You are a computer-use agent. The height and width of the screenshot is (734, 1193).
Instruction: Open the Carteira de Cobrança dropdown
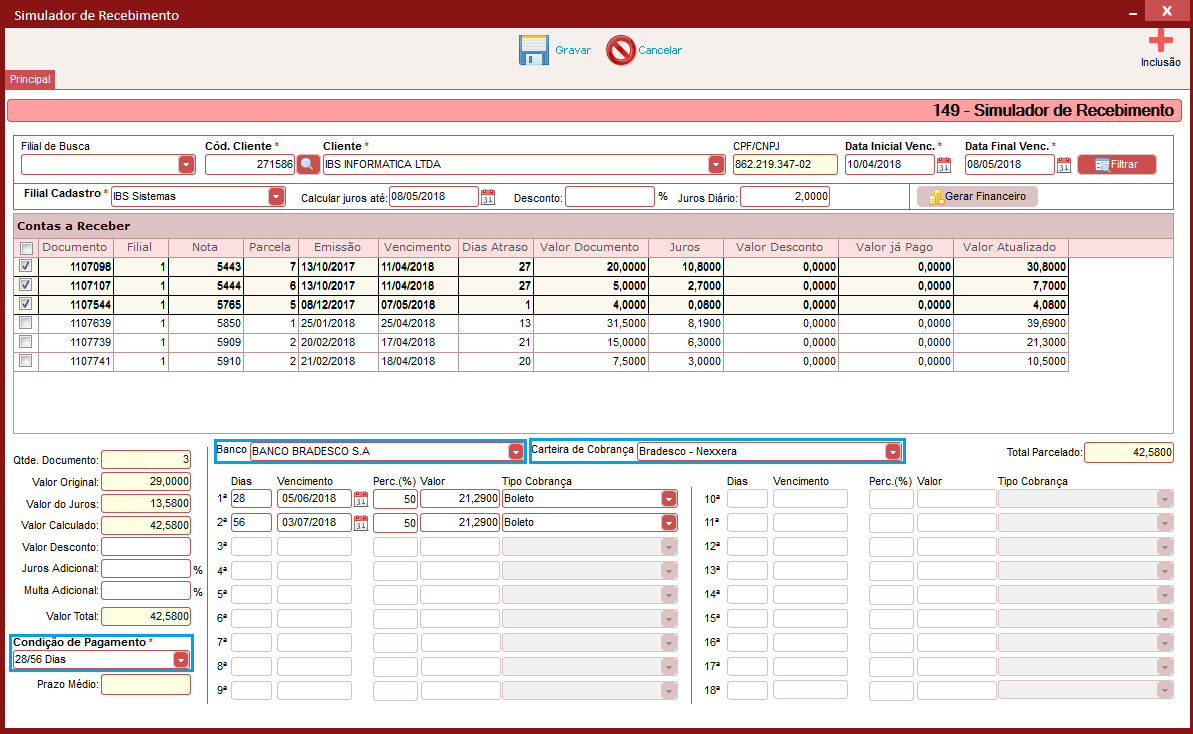point(893,452)
